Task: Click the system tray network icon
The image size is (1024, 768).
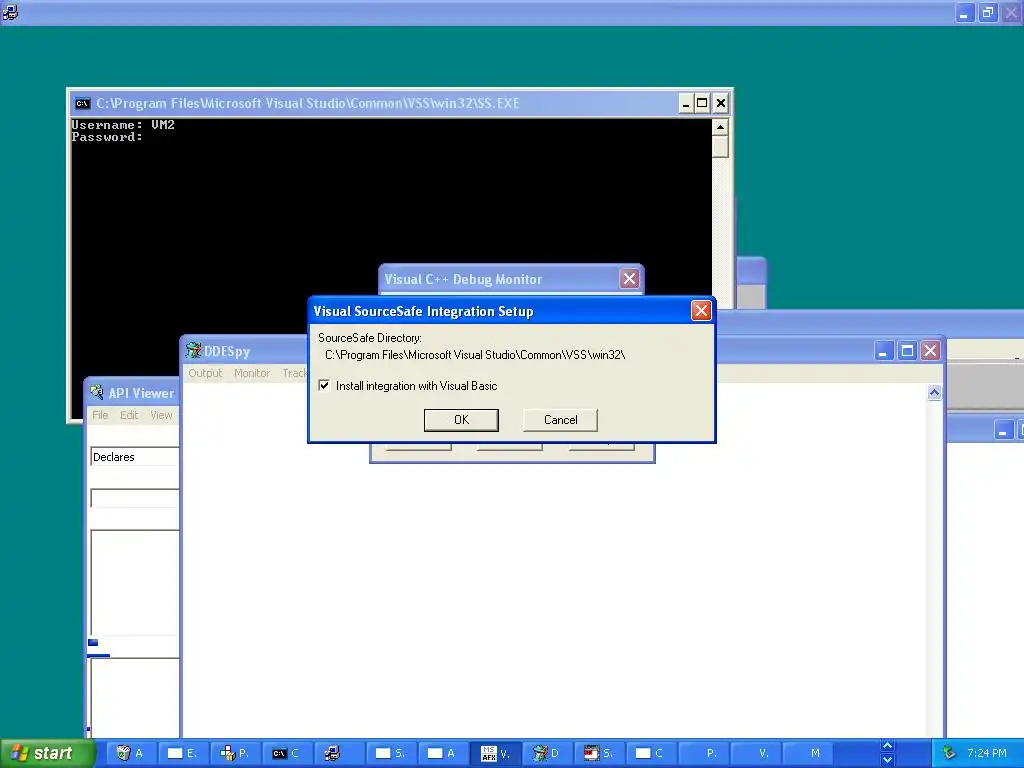Action: (950, 753)
